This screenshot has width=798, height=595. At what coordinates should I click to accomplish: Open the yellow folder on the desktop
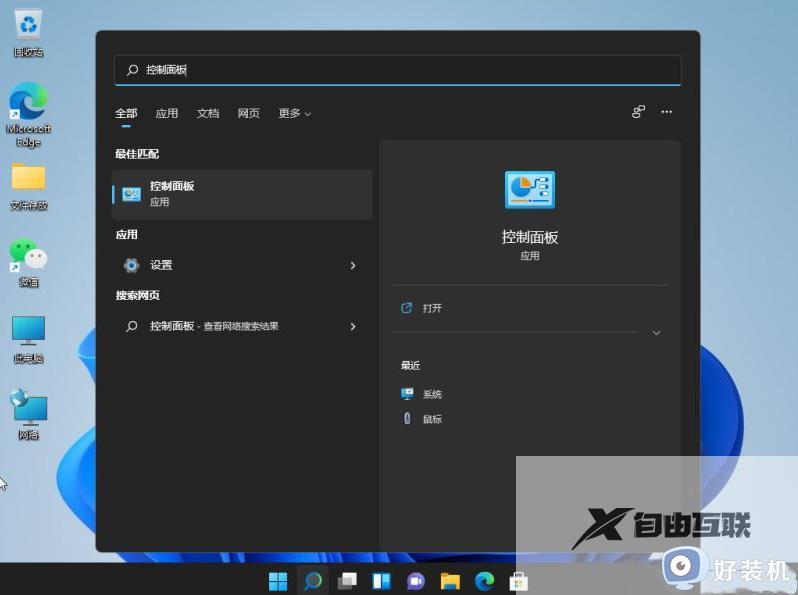pyautogui.click(x=28, y=186)
